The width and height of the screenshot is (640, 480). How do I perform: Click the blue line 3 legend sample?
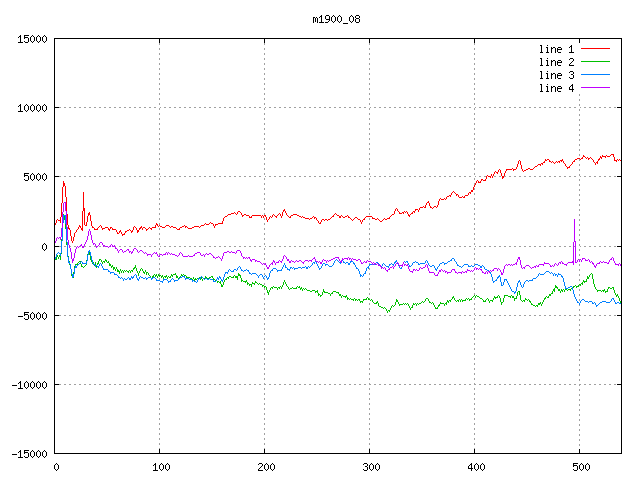pos(595,75)
